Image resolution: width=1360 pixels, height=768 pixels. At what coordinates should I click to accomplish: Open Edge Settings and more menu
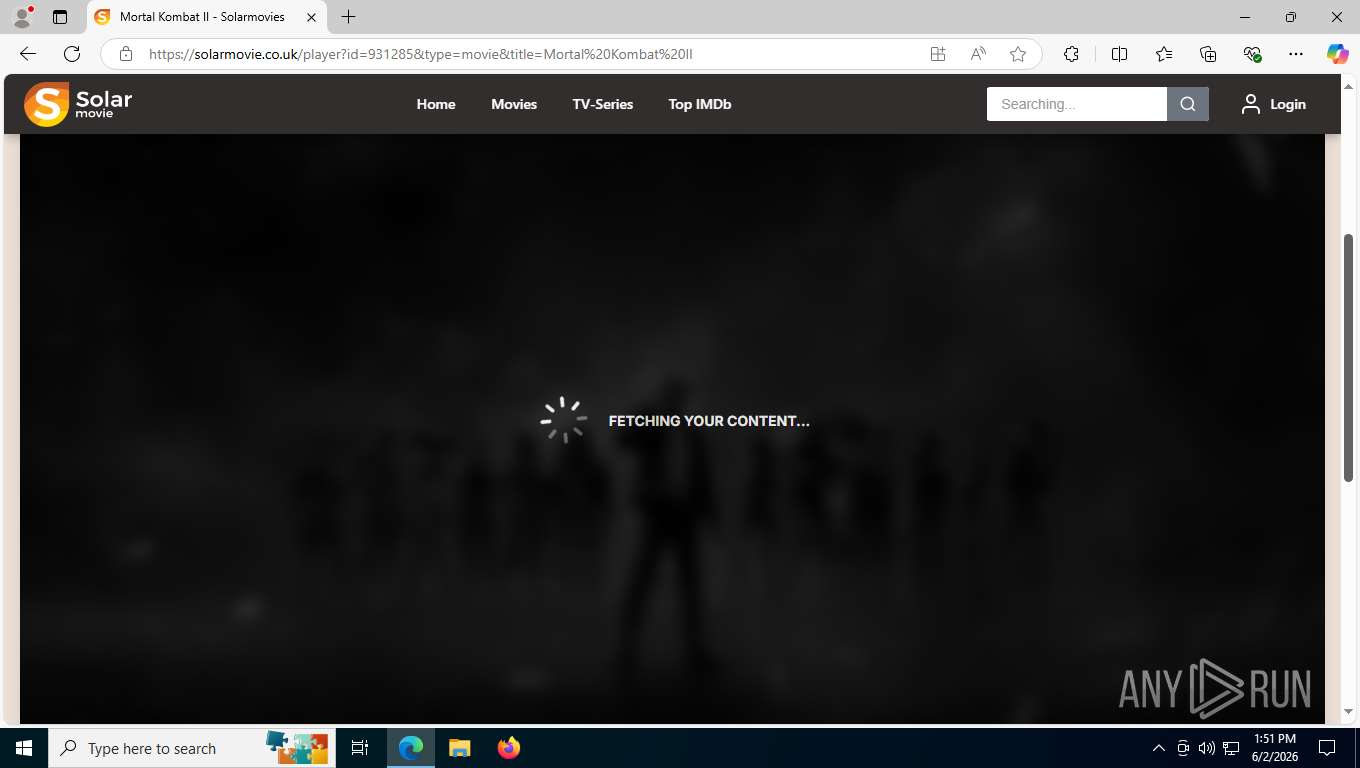1296,54
